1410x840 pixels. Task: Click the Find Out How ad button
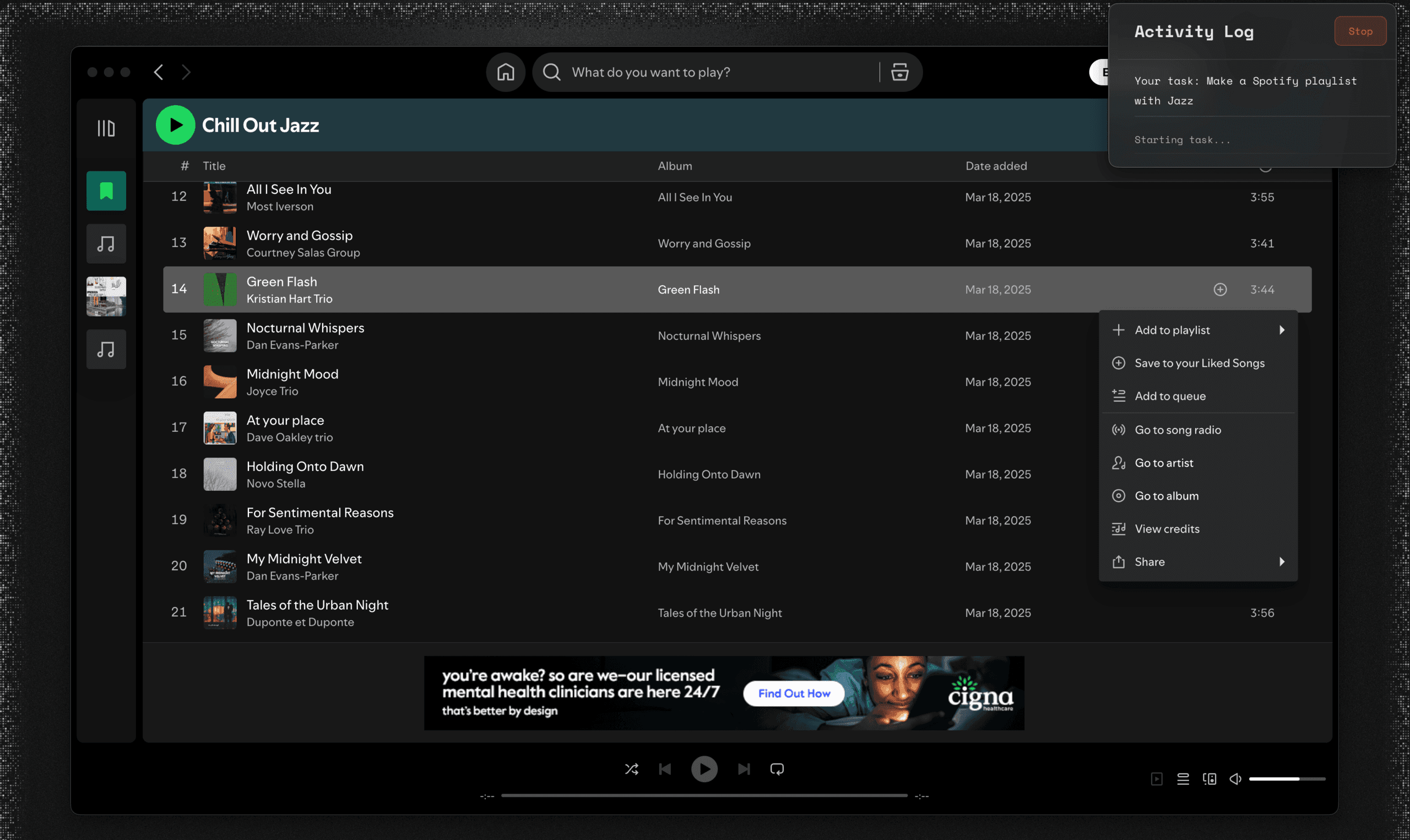793,693
